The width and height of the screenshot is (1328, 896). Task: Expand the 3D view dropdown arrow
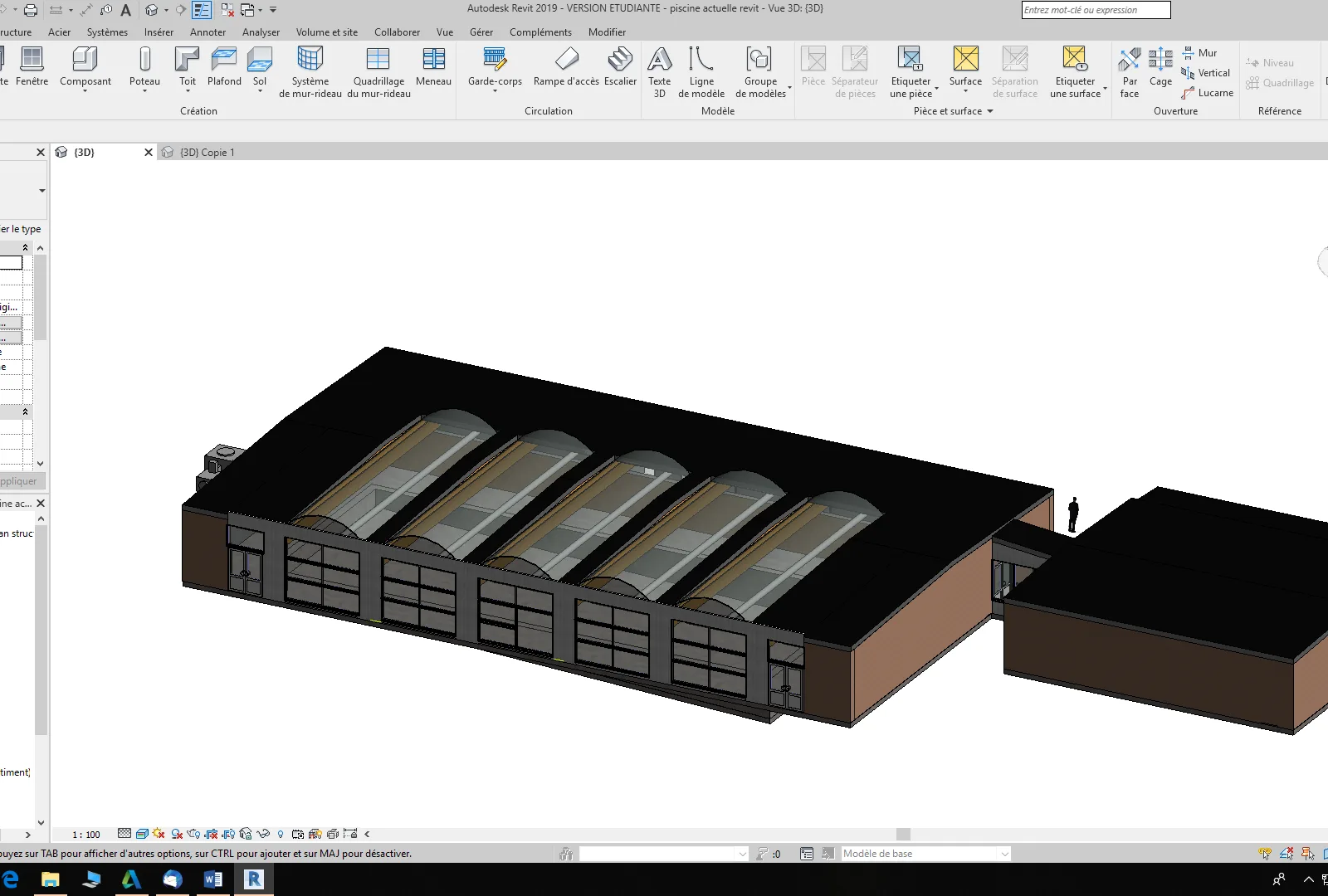point(165,10)
